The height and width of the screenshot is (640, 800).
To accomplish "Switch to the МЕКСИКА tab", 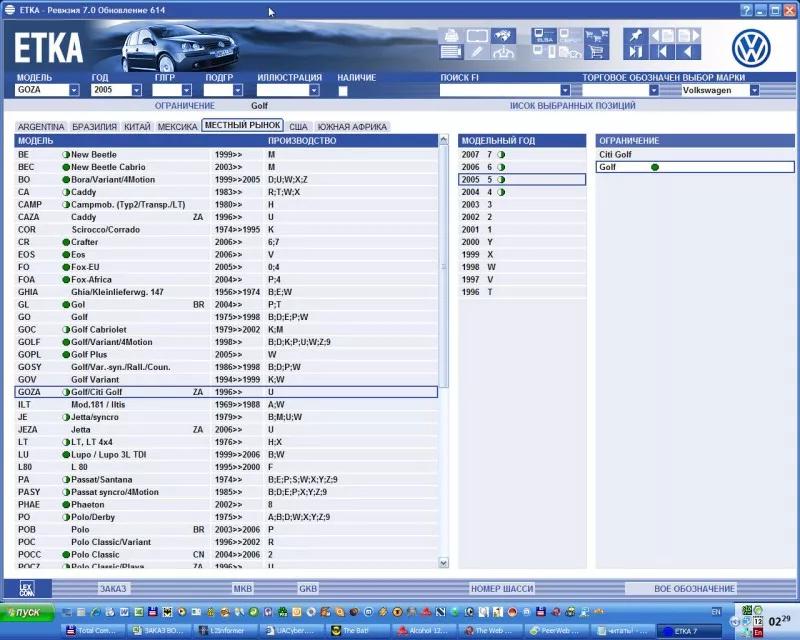I will pyautogui.click(x=177, y=127).
